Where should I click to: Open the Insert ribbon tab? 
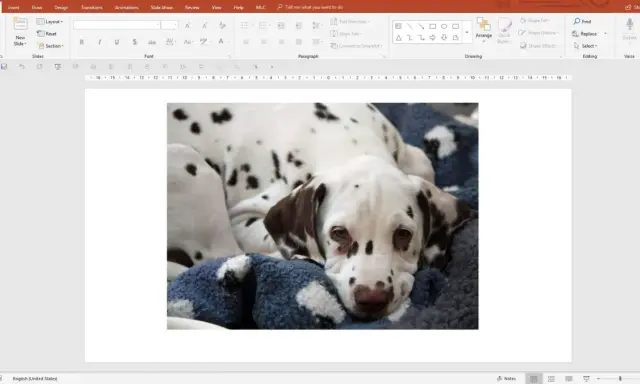click(13, 7)
